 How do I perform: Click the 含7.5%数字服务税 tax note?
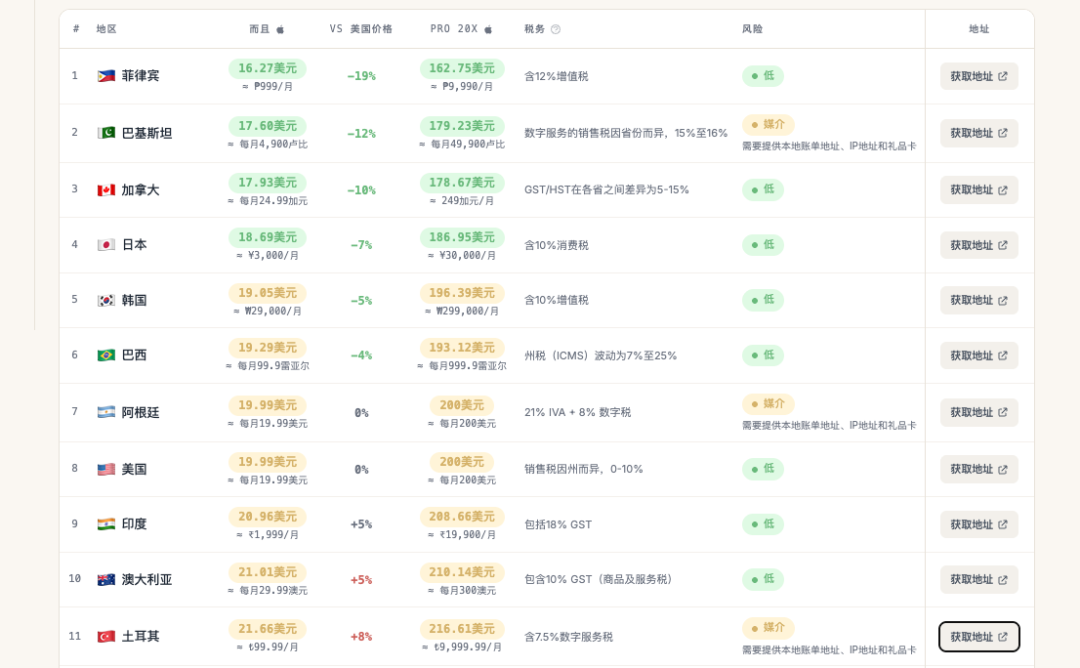[569, 637]
